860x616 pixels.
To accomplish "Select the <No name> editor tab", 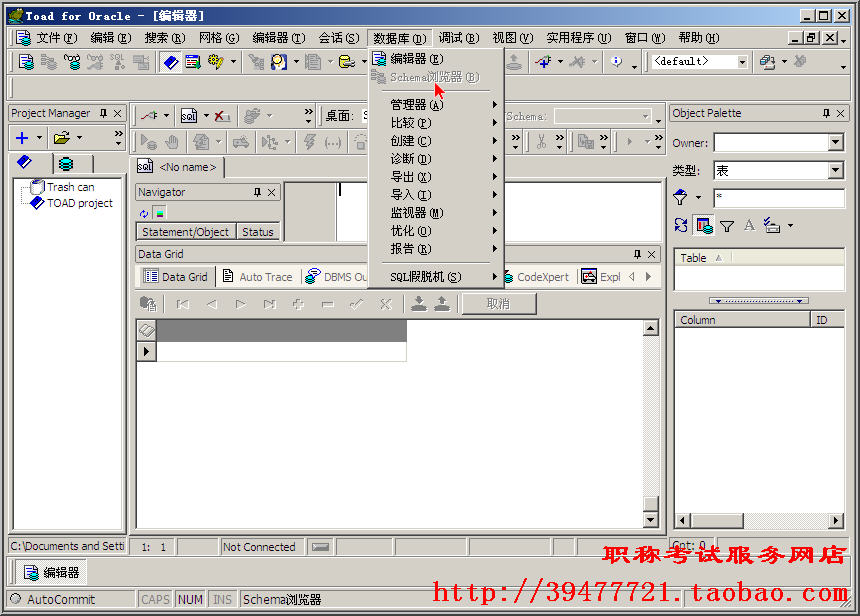I will [177, 167].
